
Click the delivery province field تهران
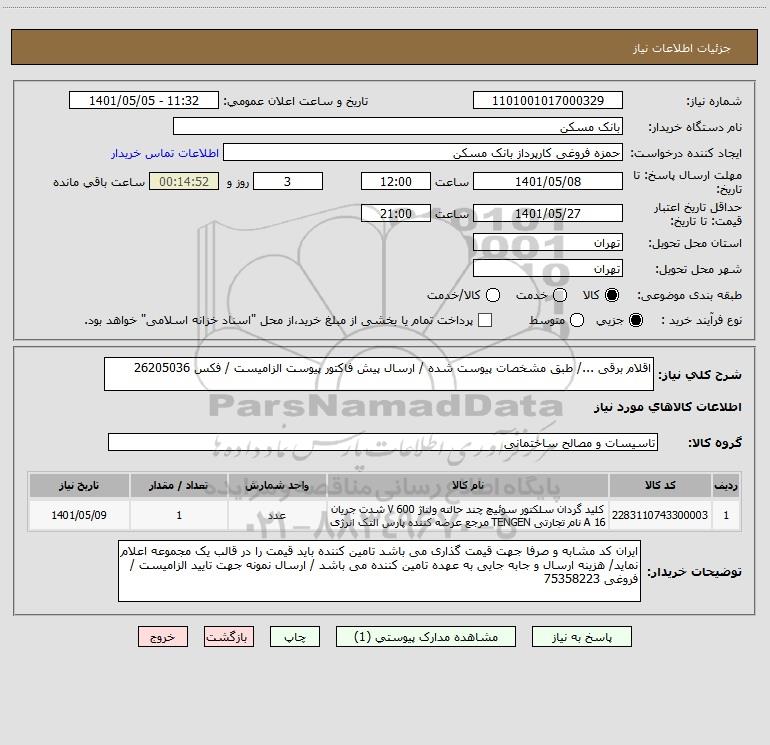[548, 242]
